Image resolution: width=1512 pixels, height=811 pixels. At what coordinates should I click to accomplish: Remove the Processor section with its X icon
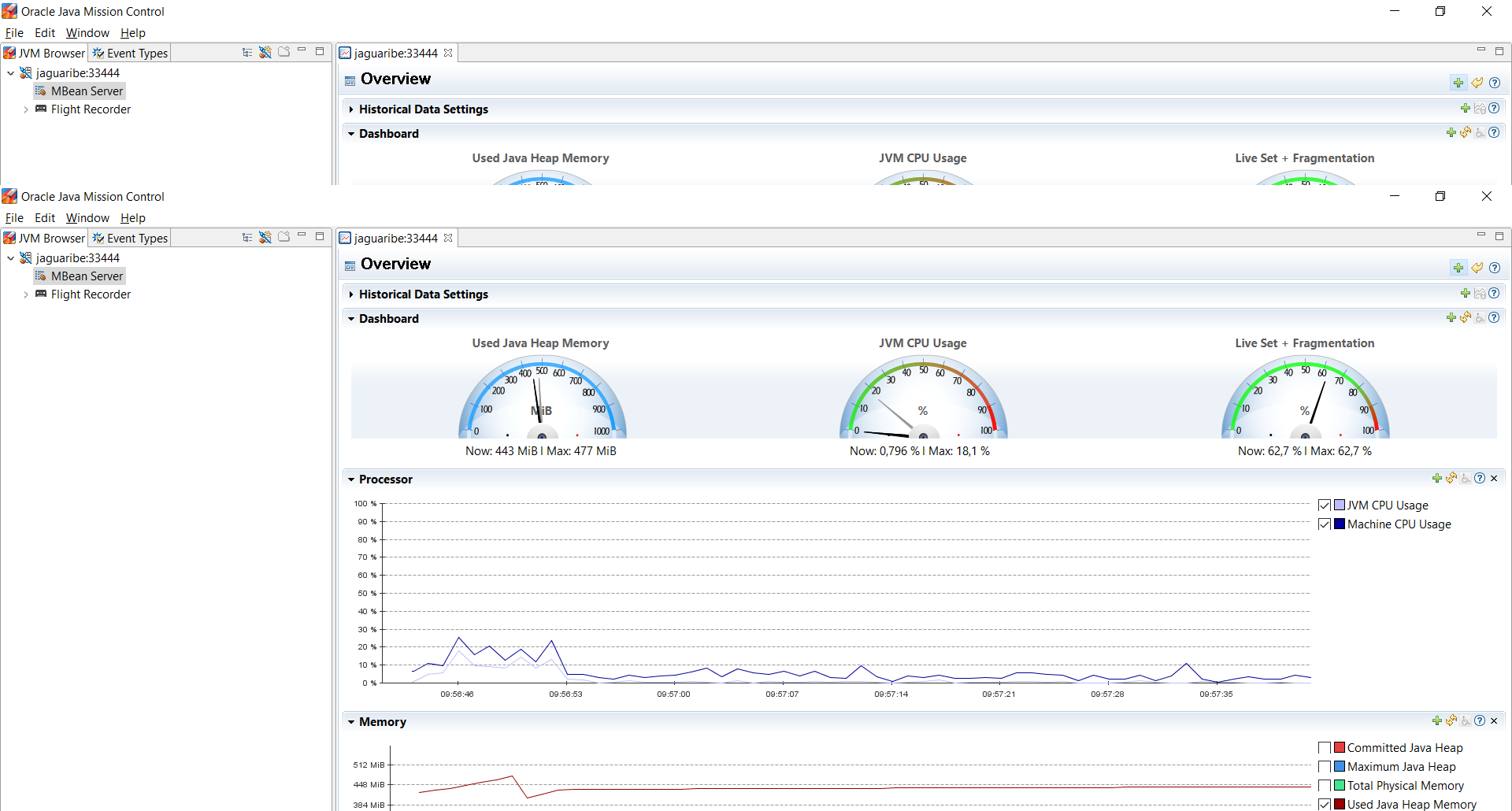coord(1494,478)
